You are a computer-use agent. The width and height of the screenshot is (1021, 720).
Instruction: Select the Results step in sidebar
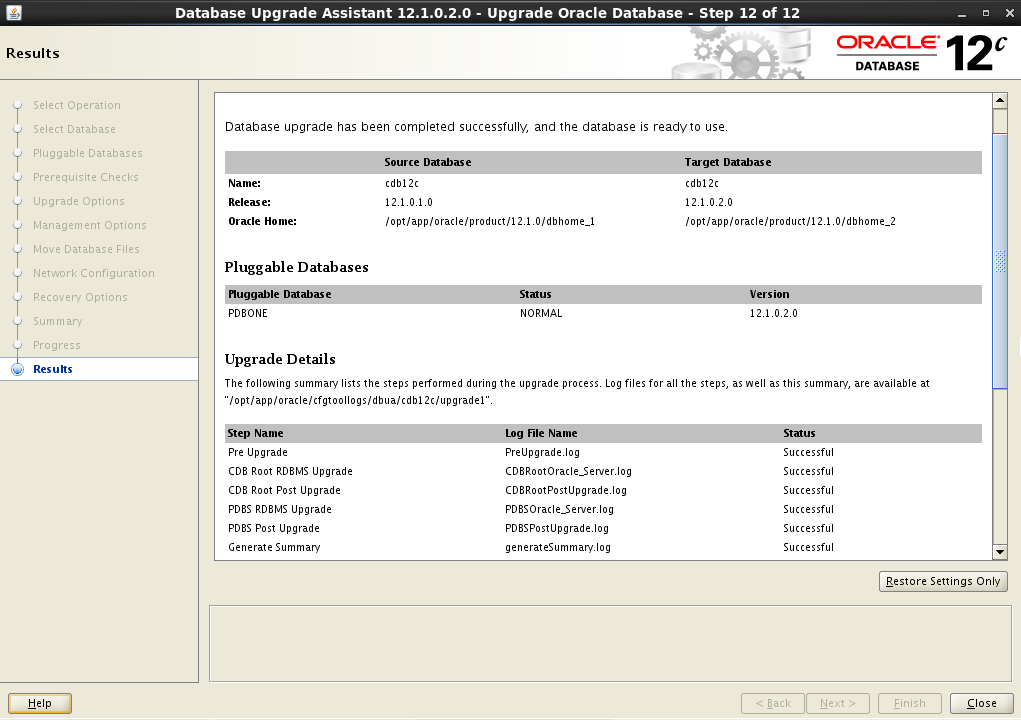[x=53, y=369]
